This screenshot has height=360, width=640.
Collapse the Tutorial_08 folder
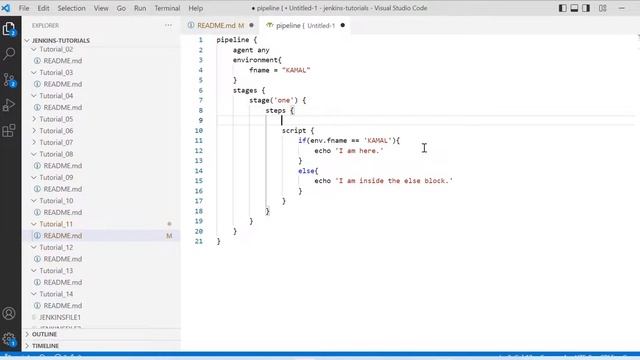pyautogui.click(x=56, y=154)
